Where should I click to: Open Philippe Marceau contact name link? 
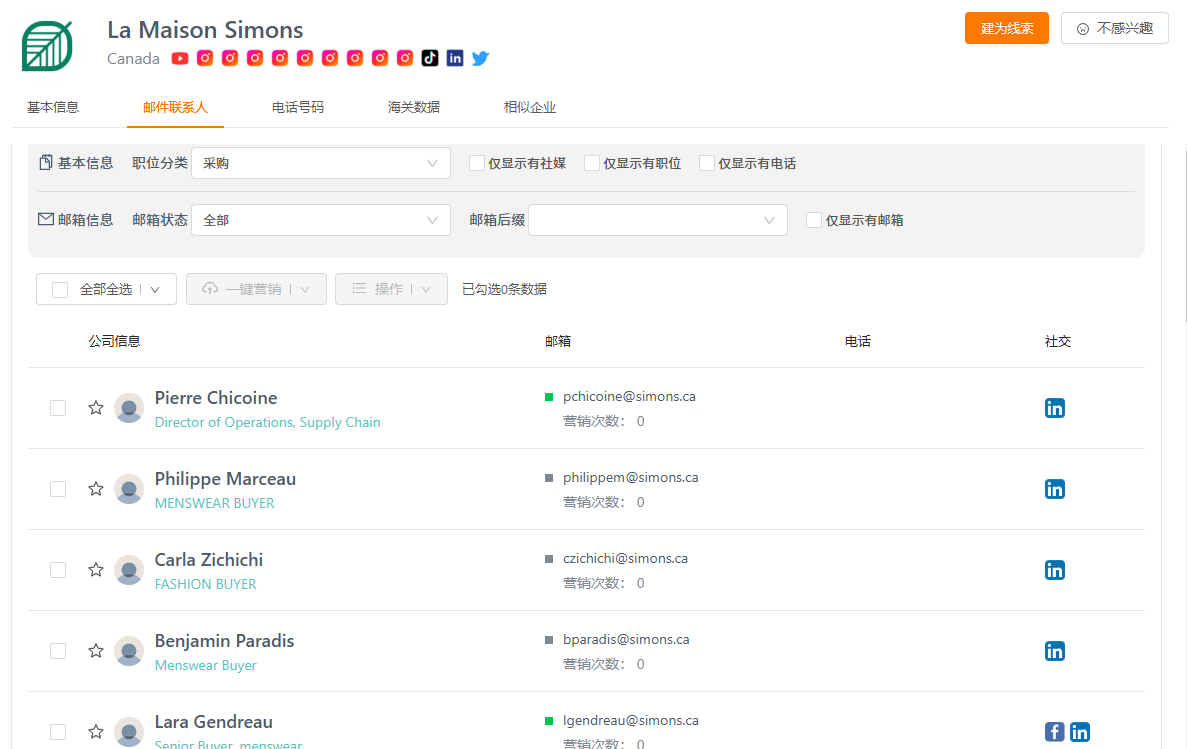[x=225, y=479]
